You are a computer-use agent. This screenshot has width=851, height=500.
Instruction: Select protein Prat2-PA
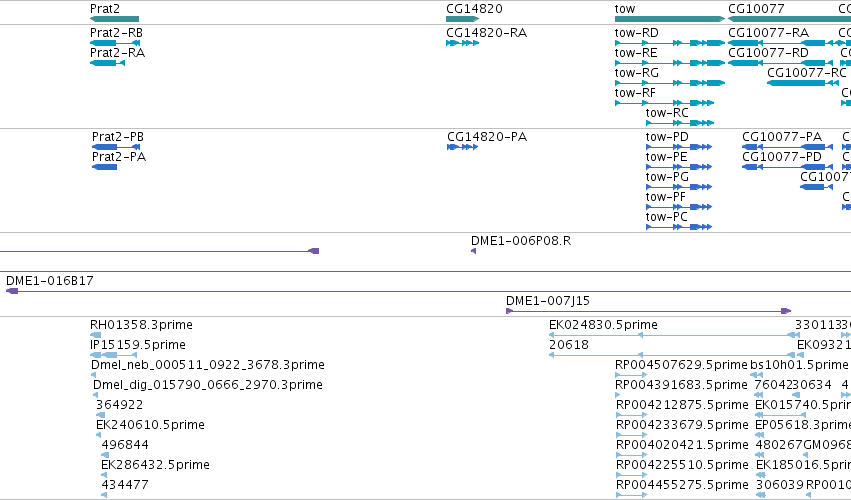click(x=119, y=157)
